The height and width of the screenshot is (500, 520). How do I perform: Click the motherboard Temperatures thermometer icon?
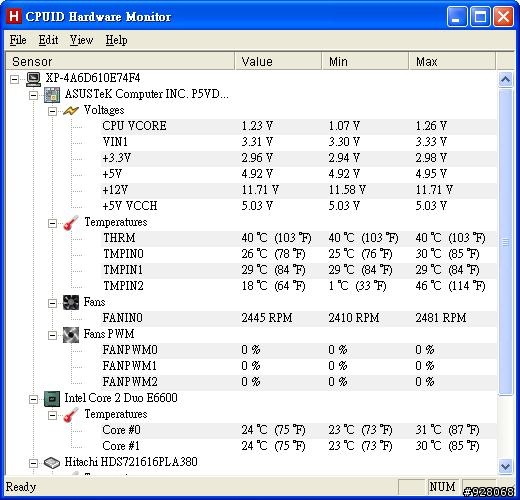[71, 223]
